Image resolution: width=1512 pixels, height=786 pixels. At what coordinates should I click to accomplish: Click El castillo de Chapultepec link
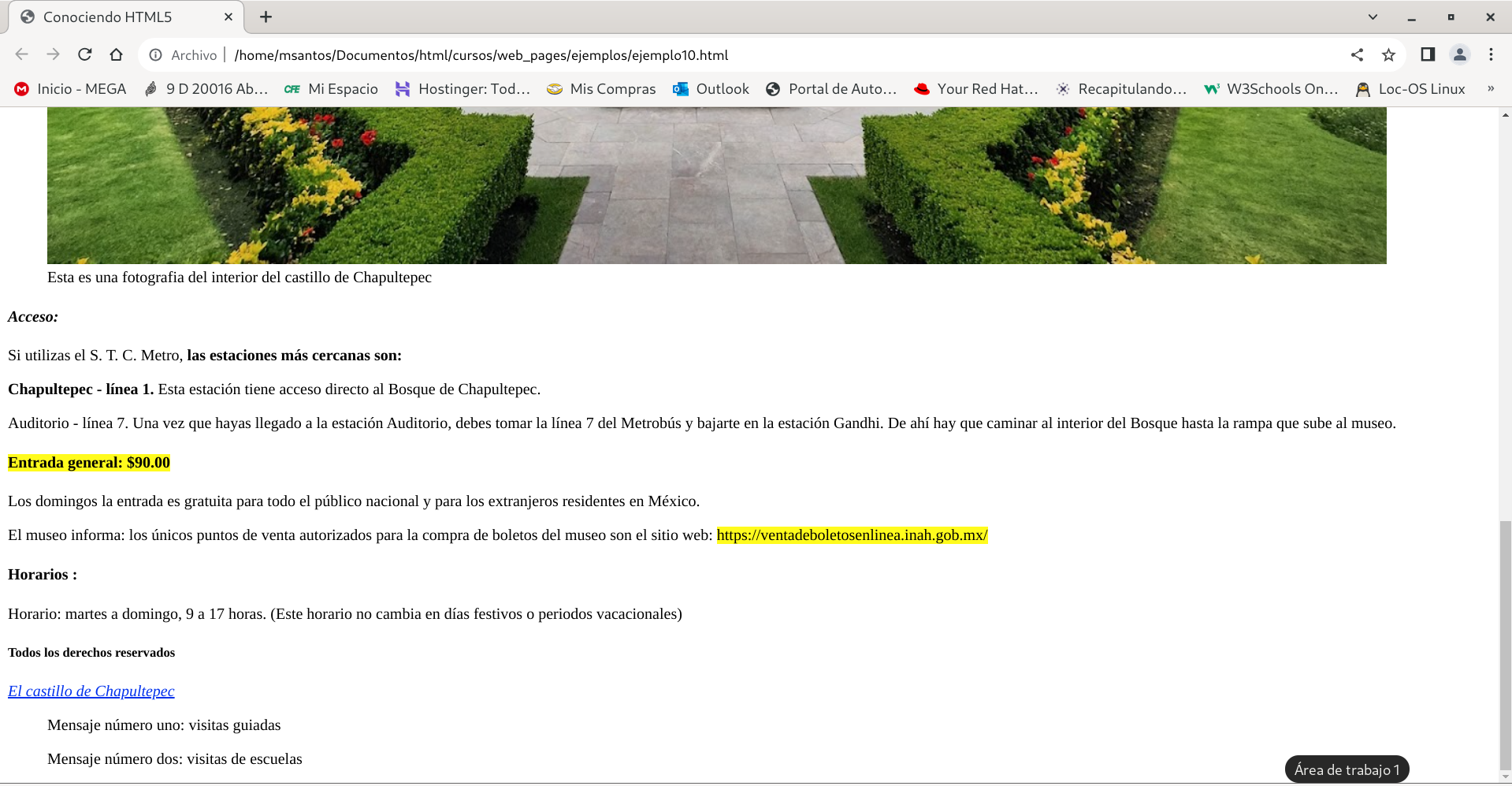pyautogui.click(x=91, y=691)
